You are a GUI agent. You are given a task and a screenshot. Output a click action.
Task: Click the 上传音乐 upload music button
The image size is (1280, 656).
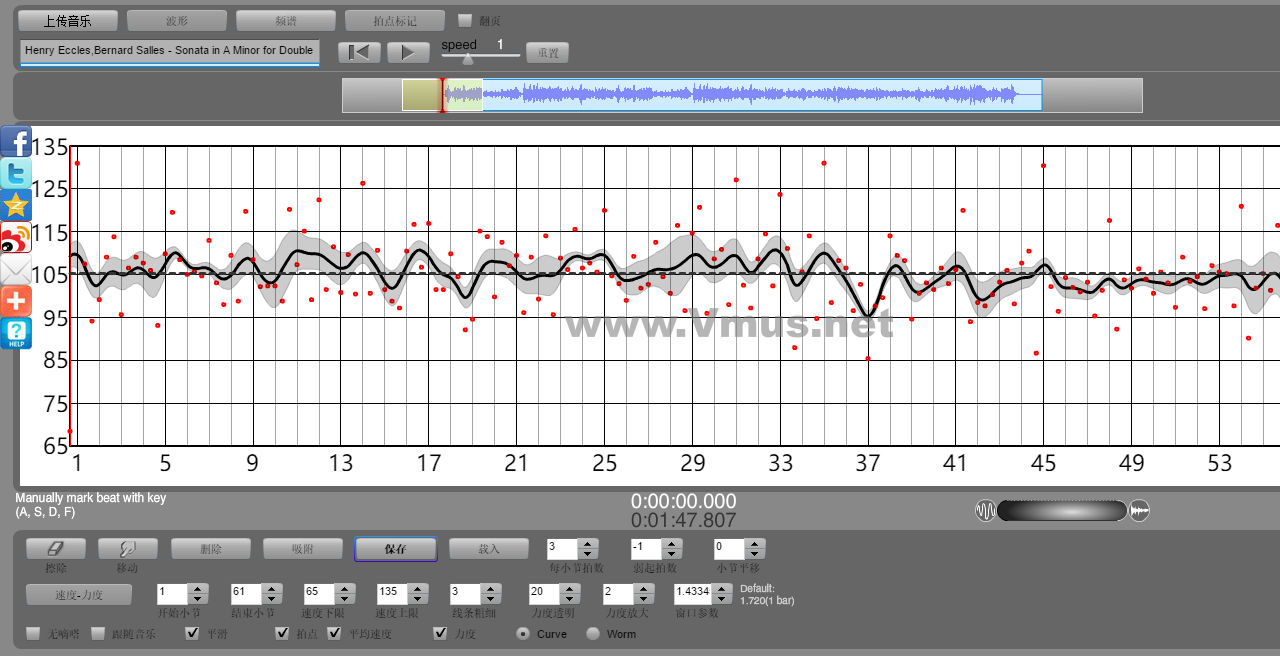click(68, 20)
